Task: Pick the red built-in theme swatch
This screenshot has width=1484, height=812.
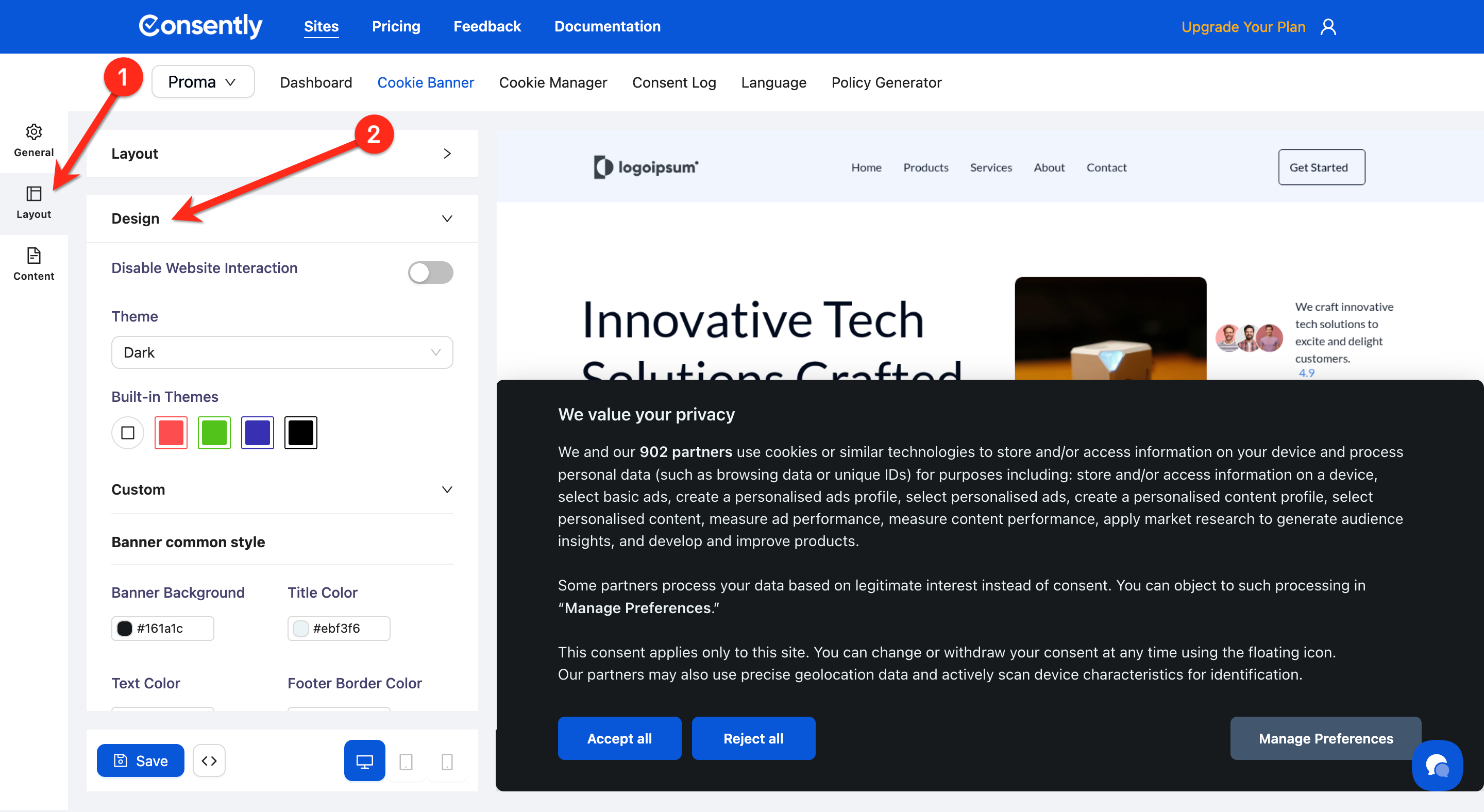Action: 171,432
